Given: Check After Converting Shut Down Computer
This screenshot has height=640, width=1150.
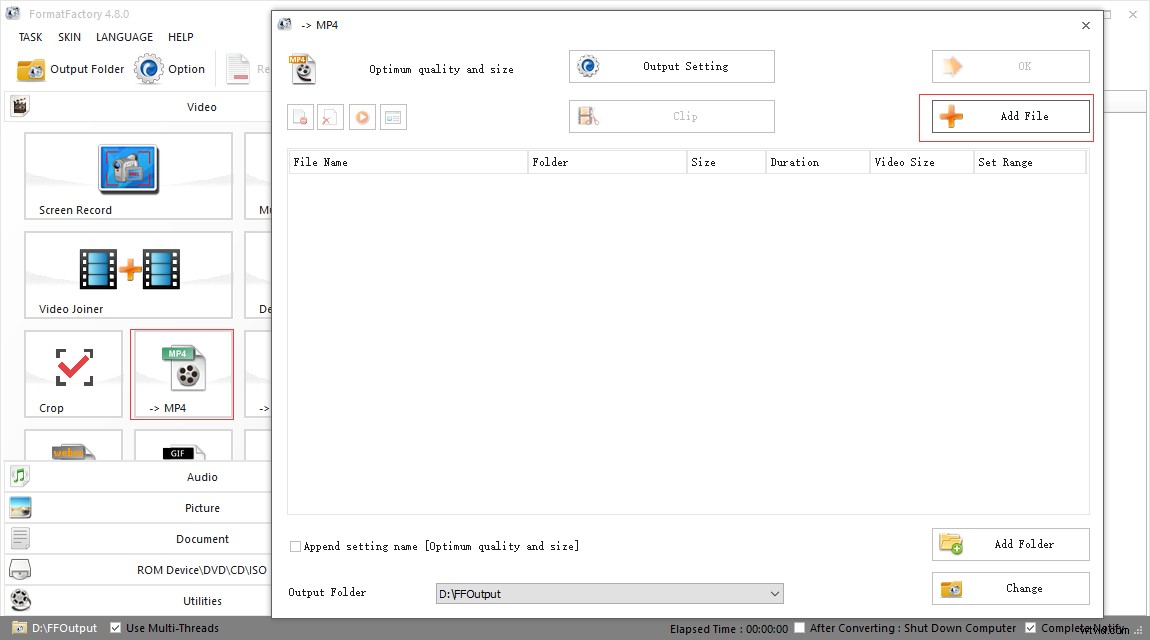Looking at the screenshot, I should coord(800,628).
